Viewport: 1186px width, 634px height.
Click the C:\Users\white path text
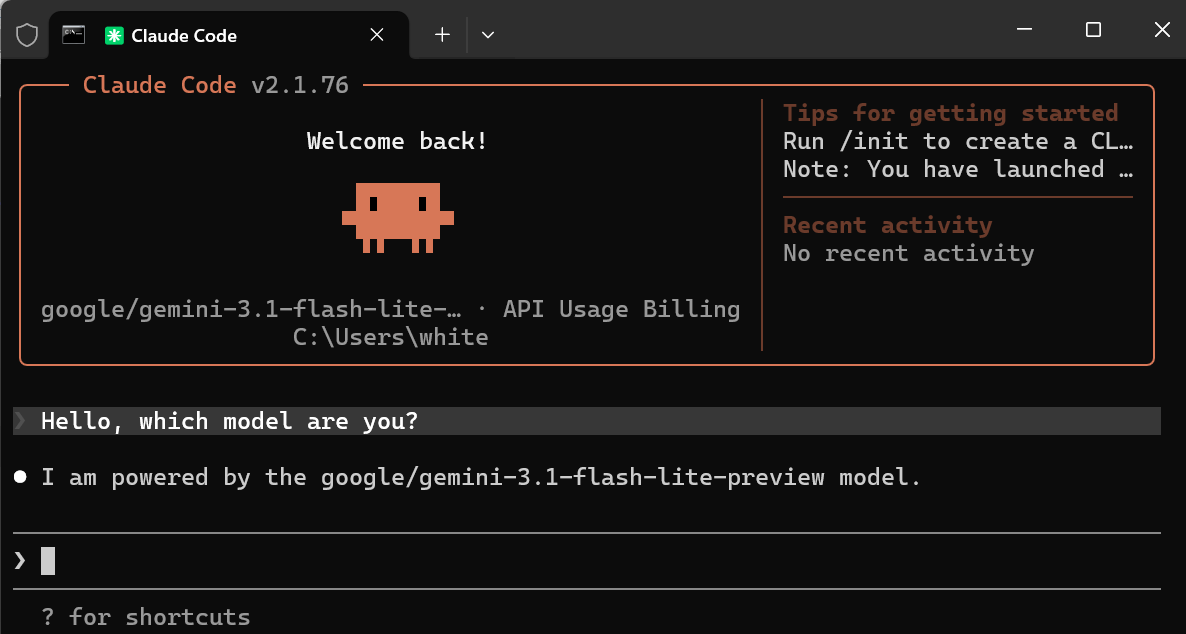389,337
